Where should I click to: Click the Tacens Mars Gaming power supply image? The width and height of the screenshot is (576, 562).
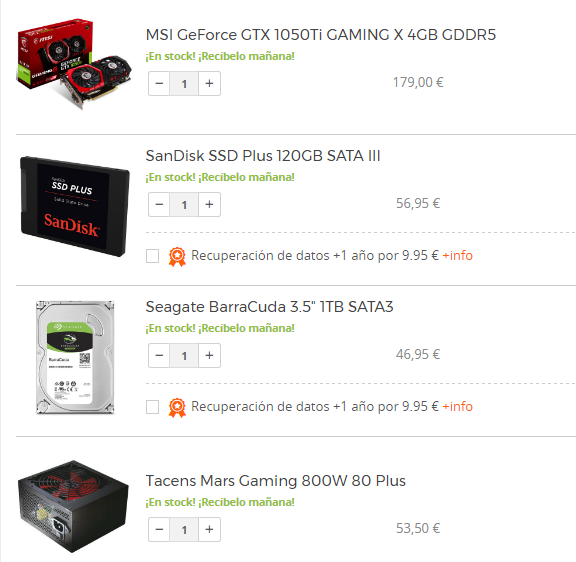click(x=73, y=507)
